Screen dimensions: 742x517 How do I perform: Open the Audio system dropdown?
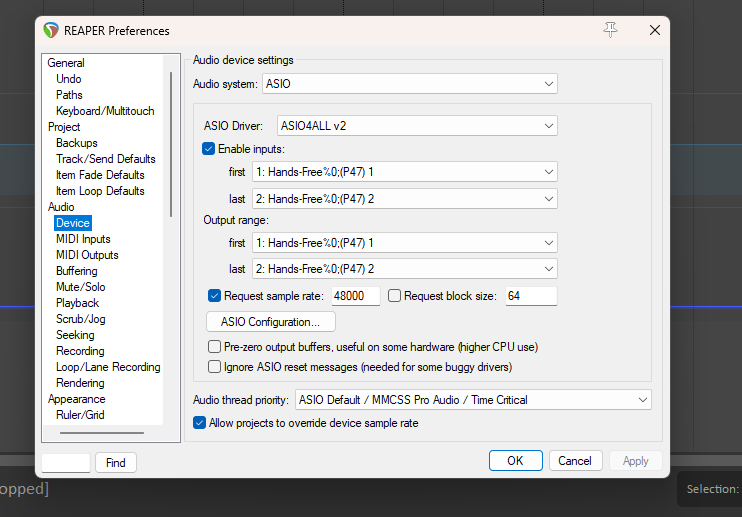(x=410, y=84)
